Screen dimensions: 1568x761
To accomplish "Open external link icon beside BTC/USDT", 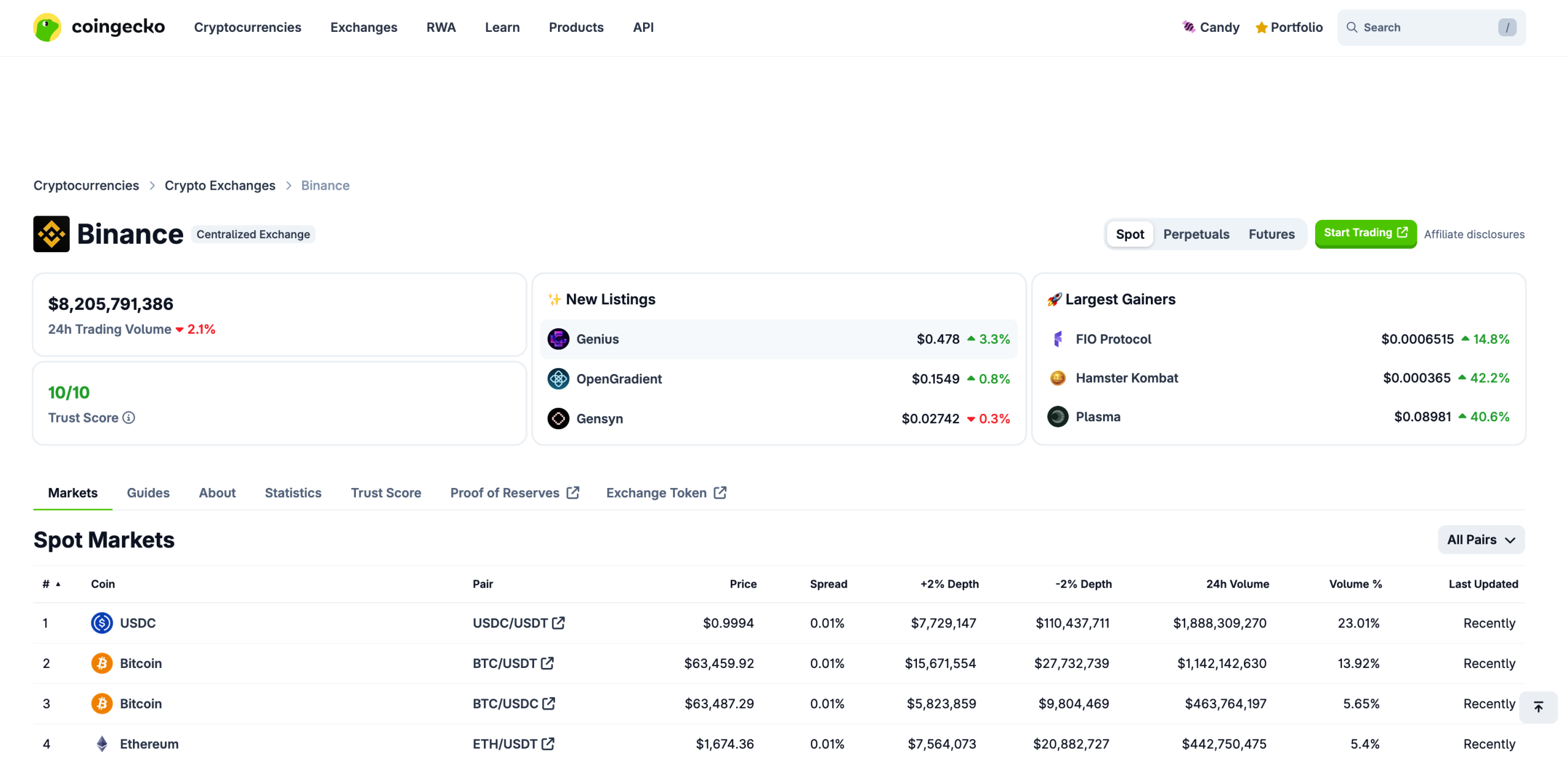I will (x=547, y=664).
